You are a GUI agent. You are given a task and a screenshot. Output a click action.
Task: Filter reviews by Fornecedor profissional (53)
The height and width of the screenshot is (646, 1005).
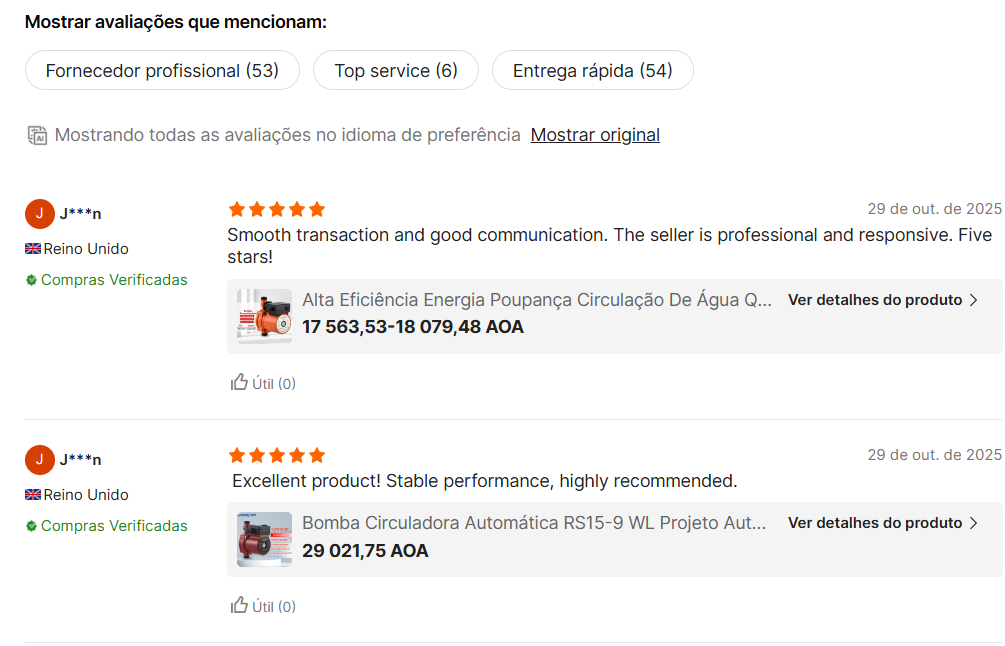coord(162,71)
